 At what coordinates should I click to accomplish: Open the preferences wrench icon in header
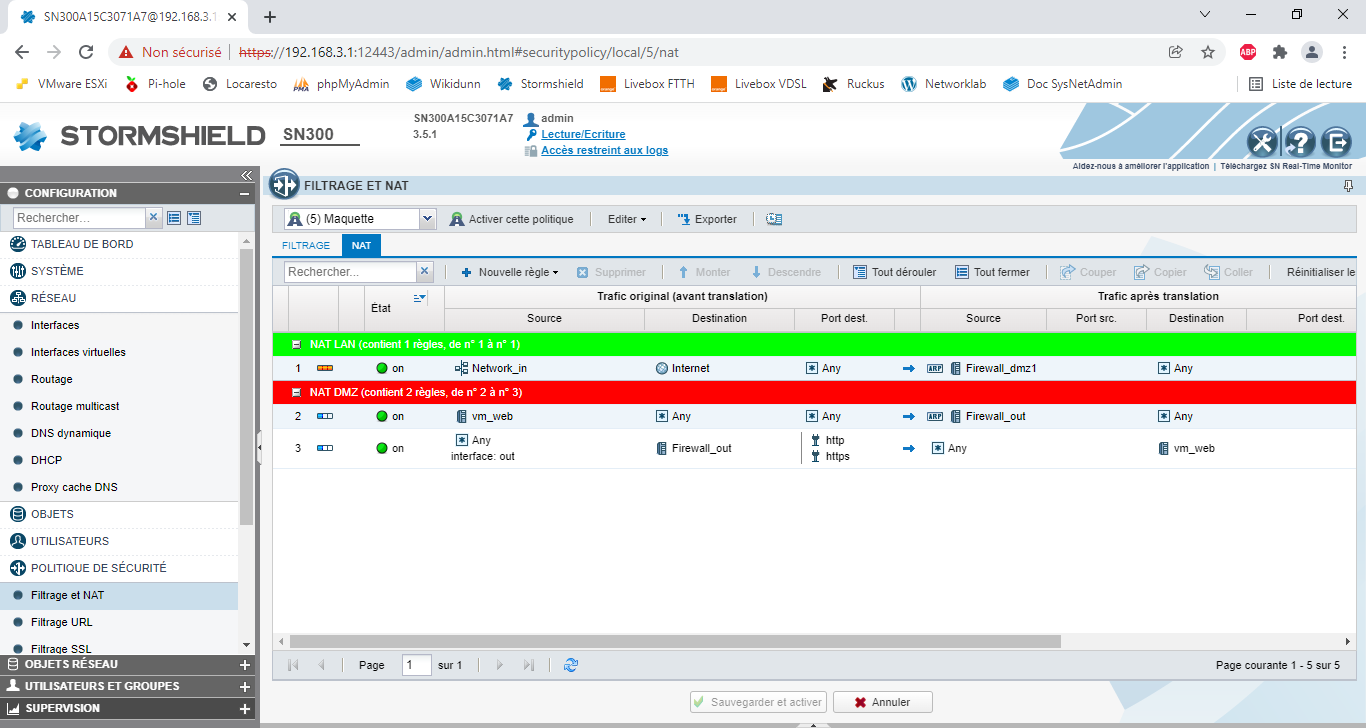(1263, 143)
